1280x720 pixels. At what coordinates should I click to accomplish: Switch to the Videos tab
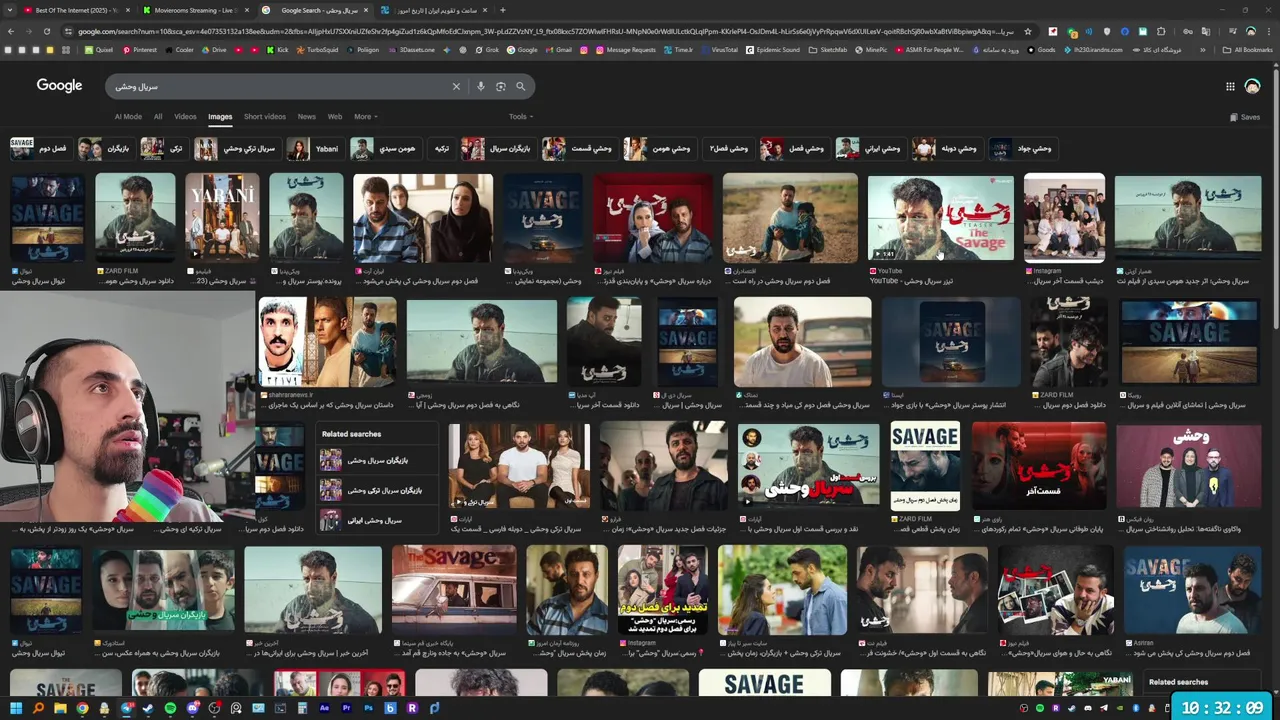[x=185, y=117]
